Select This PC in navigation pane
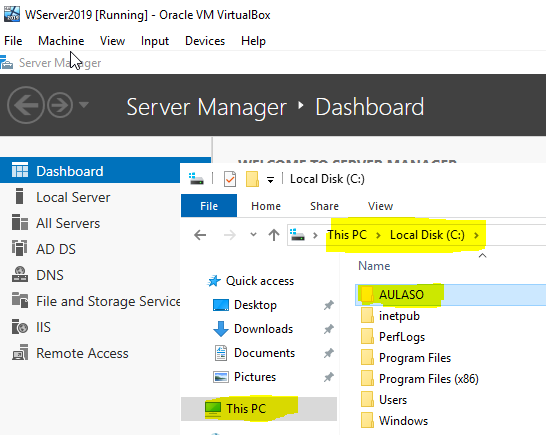The height and width of the screenshot is (435, 546). 259,409
